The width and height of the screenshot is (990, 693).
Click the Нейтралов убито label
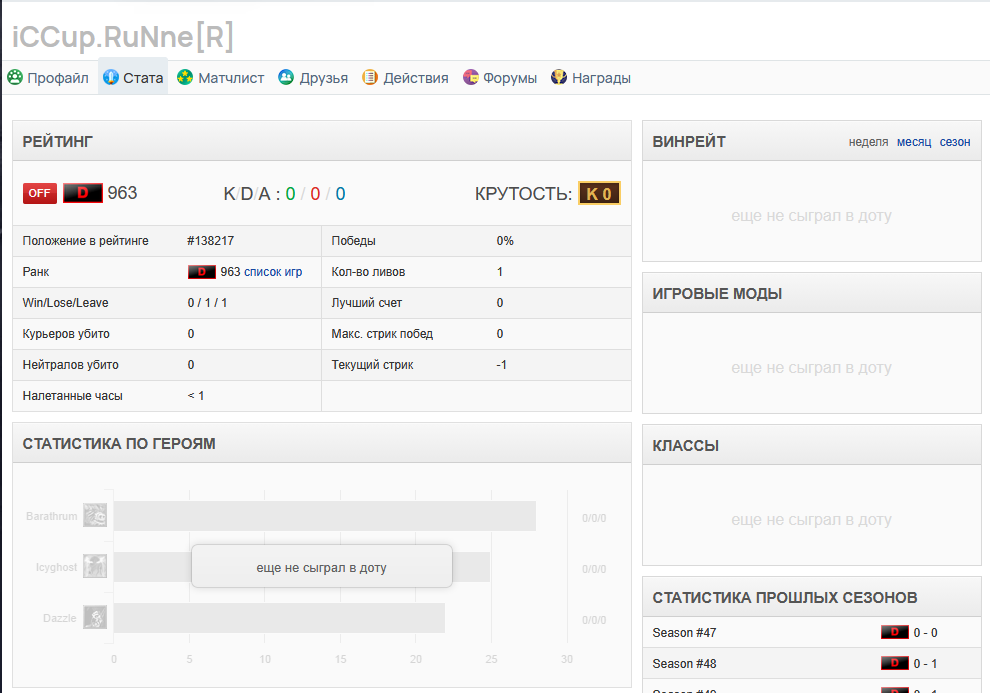point(71,365)
